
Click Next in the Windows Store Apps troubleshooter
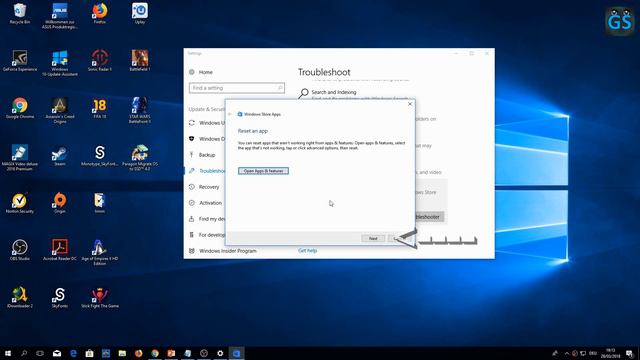pos(373,238)
